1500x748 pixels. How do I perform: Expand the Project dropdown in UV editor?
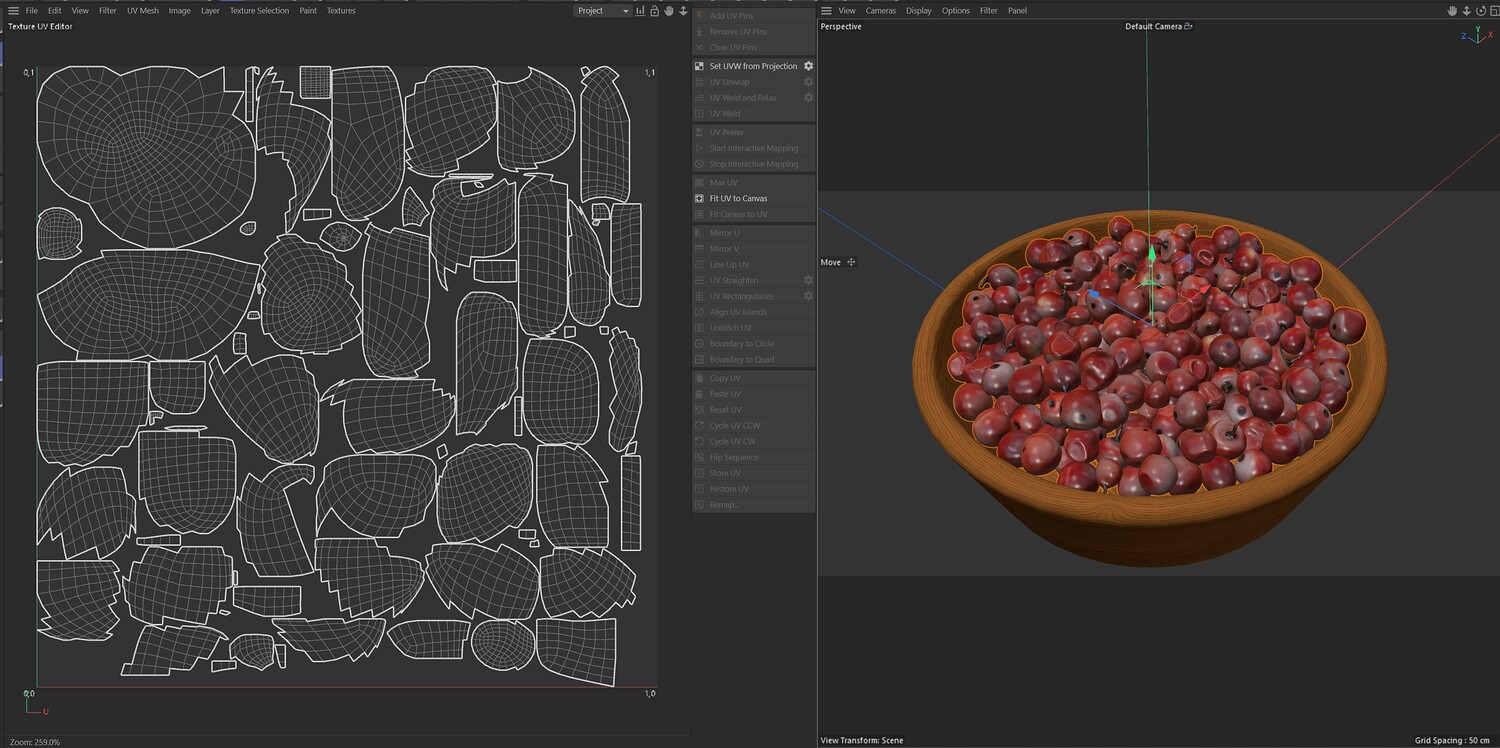603,11
